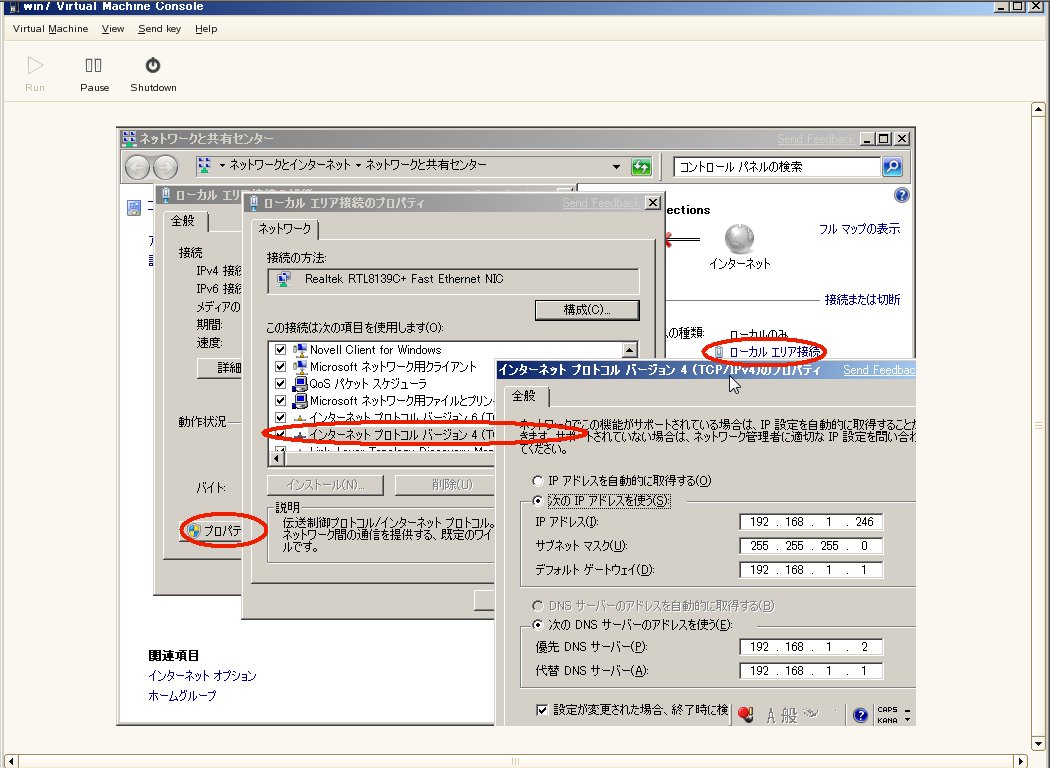Image resolution: width=1050 pixels, height=768 pixels.
Task: Select インターネット プロトコル バージョン 4 item
Action: (400, 435)
